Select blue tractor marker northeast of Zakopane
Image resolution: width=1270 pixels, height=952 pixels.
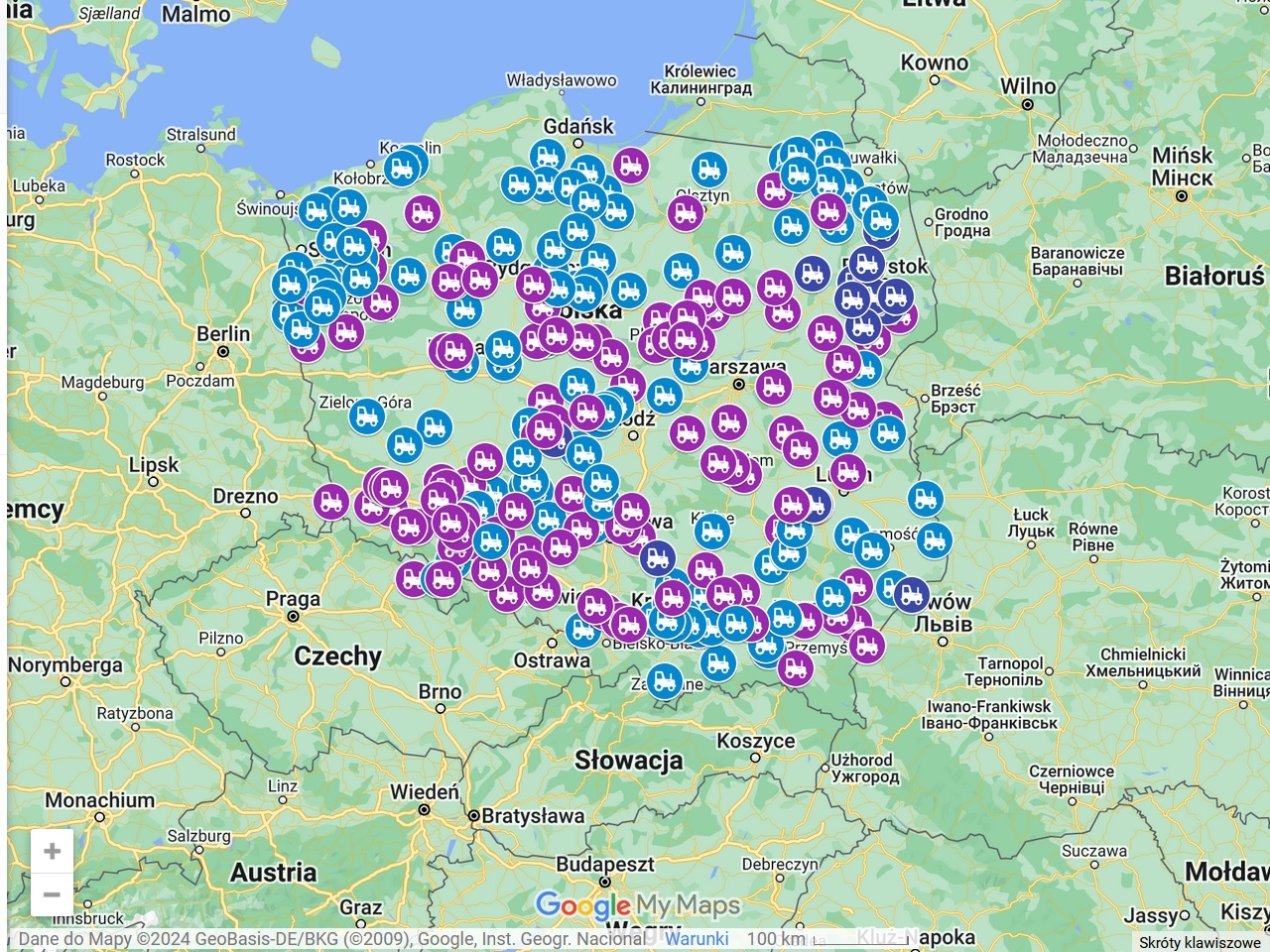718,661
